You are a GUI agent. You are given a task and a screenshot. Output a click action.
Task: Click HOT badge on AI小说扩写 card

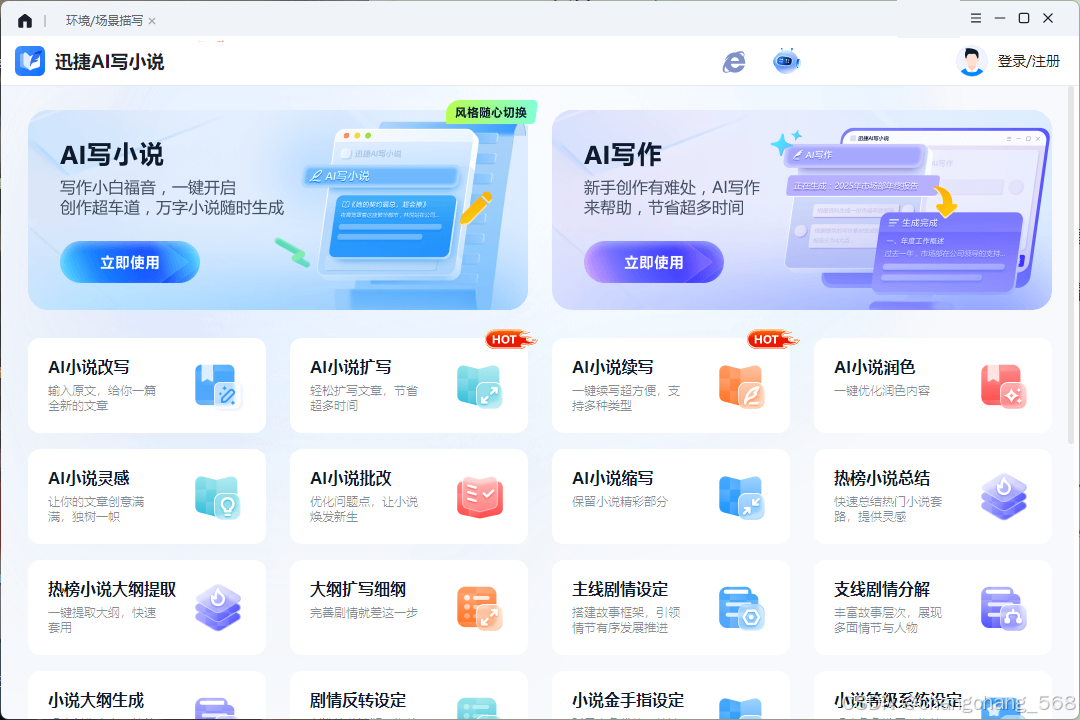coord(510,339)
